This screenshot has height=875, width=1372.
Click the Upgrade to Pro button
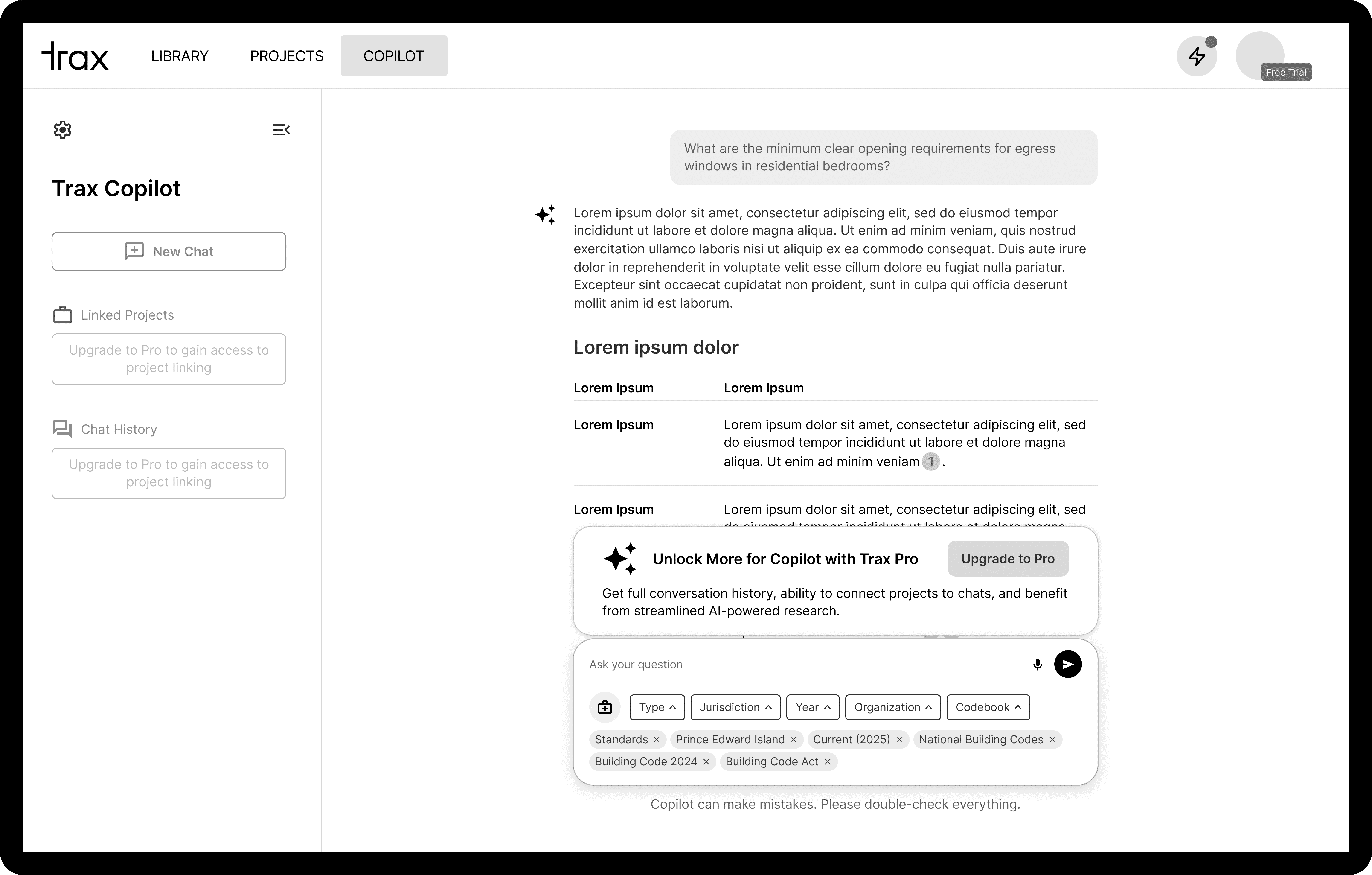1007,559
